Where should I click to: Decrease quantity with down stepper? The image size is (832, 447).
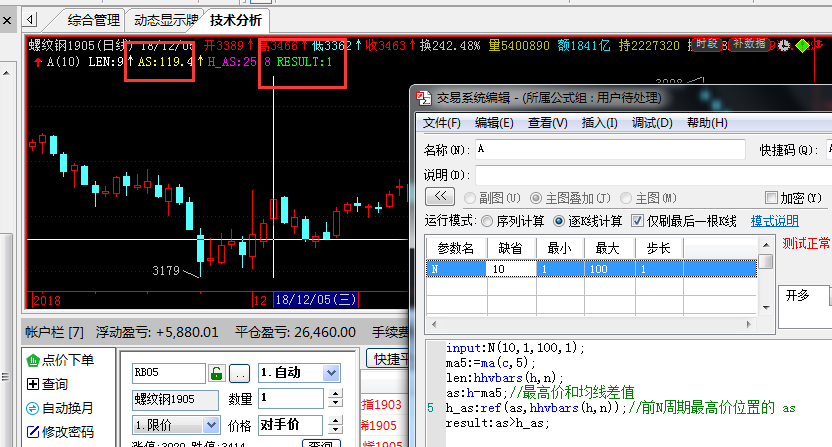click(335, 403)
